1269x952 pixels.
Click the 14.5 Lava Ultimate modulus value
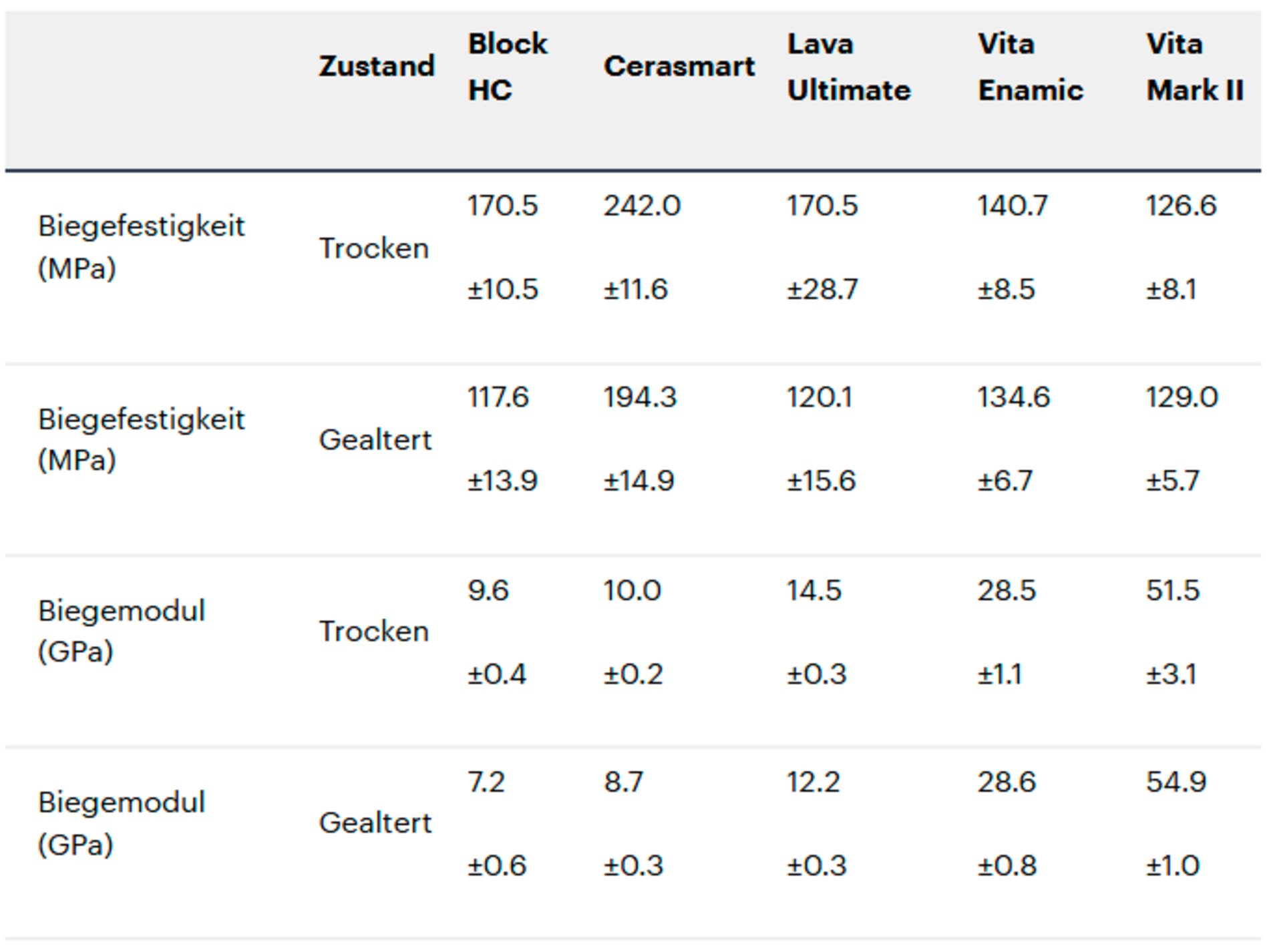tap(813, 590)
